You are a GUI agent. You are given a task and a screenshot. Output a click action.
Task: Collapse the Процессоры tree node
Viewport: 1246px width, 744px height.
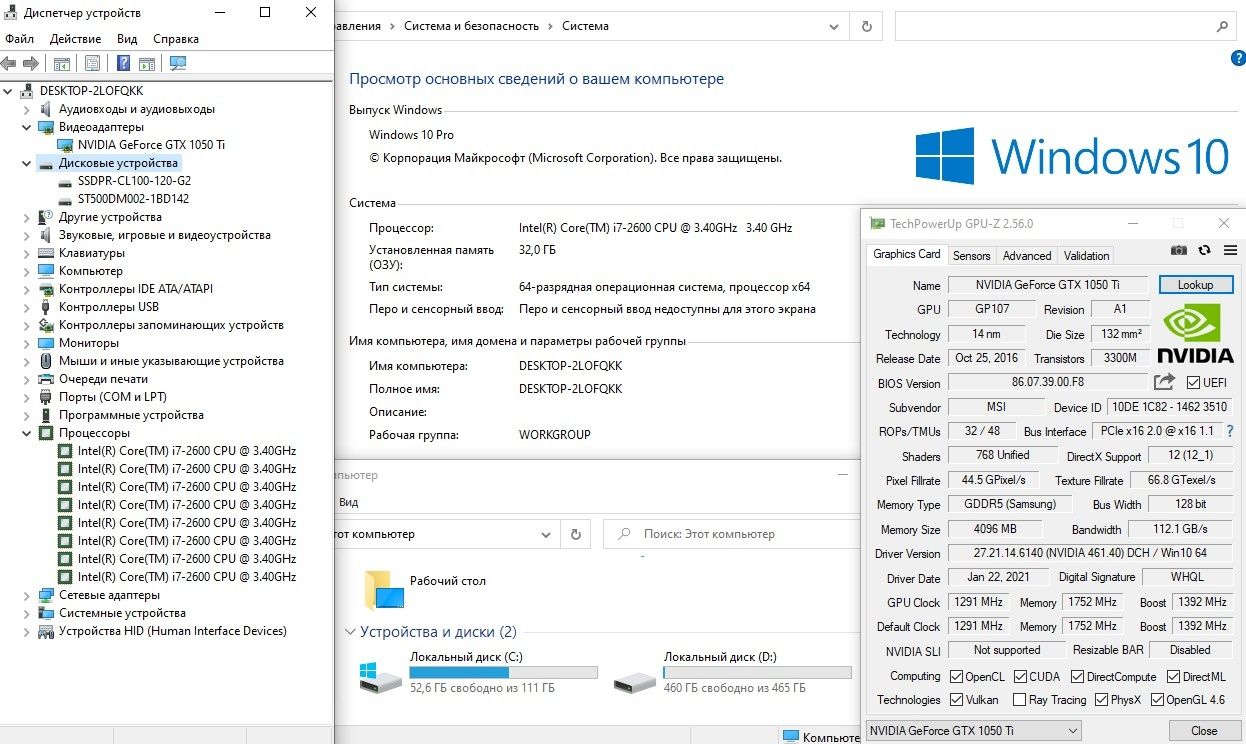[x=27, y=433]
